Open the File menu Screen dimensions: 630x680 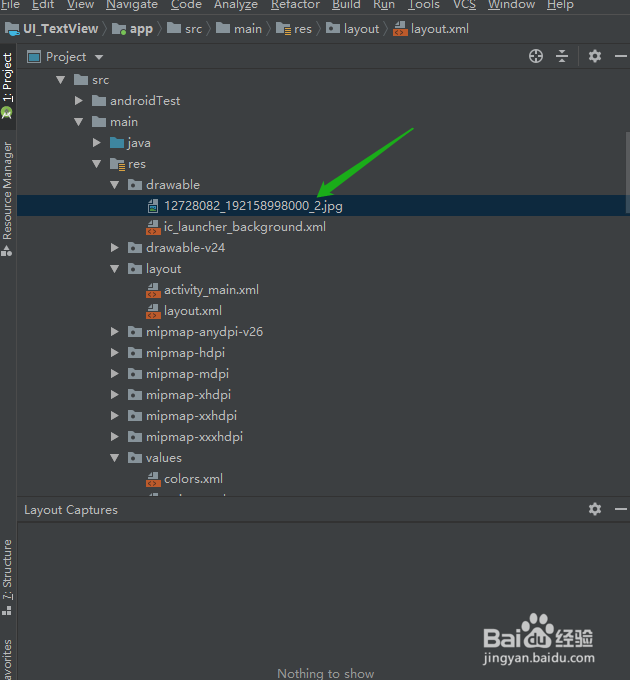point(10,4)
